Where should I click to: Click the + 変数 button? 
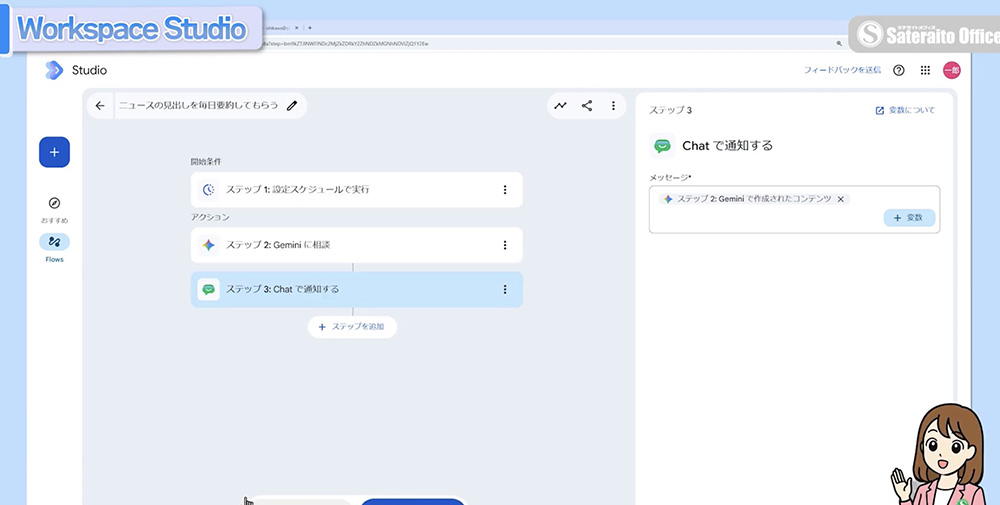coord(909,217)
